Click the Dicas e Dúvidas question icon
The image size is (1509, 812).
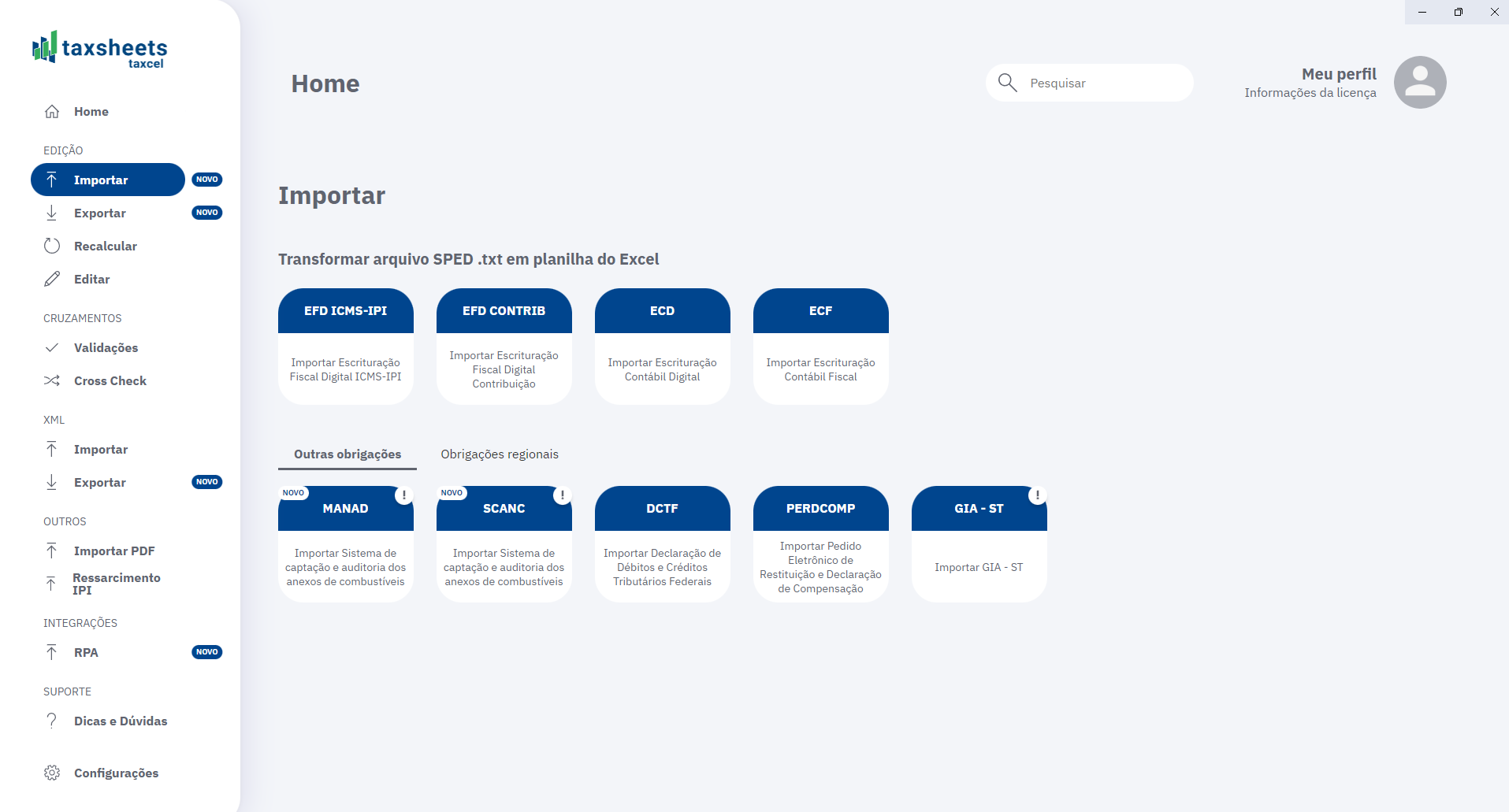tap(52, 721)
